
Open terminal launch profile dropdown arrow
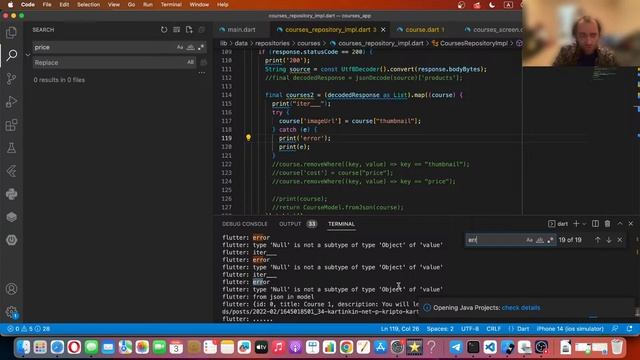pyautogui.click(x=584, y=224)
